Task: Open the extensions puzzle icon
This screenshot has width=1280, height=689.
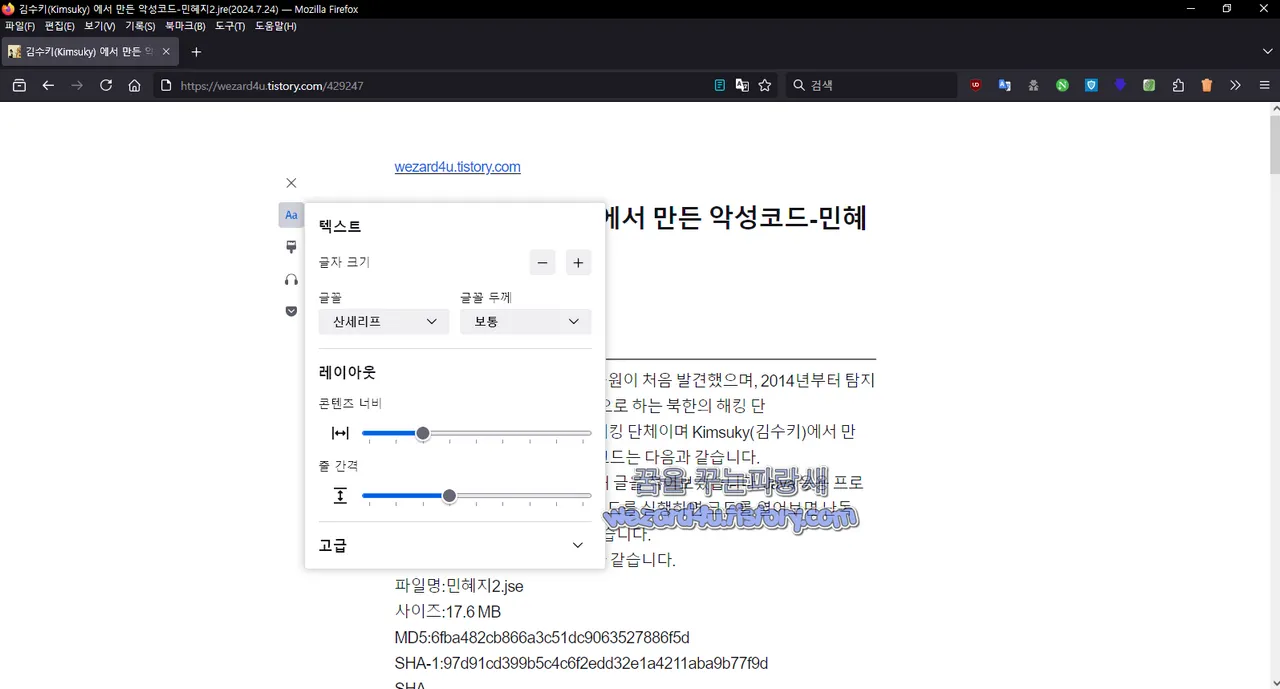Action: click(x=1178, y=86)
